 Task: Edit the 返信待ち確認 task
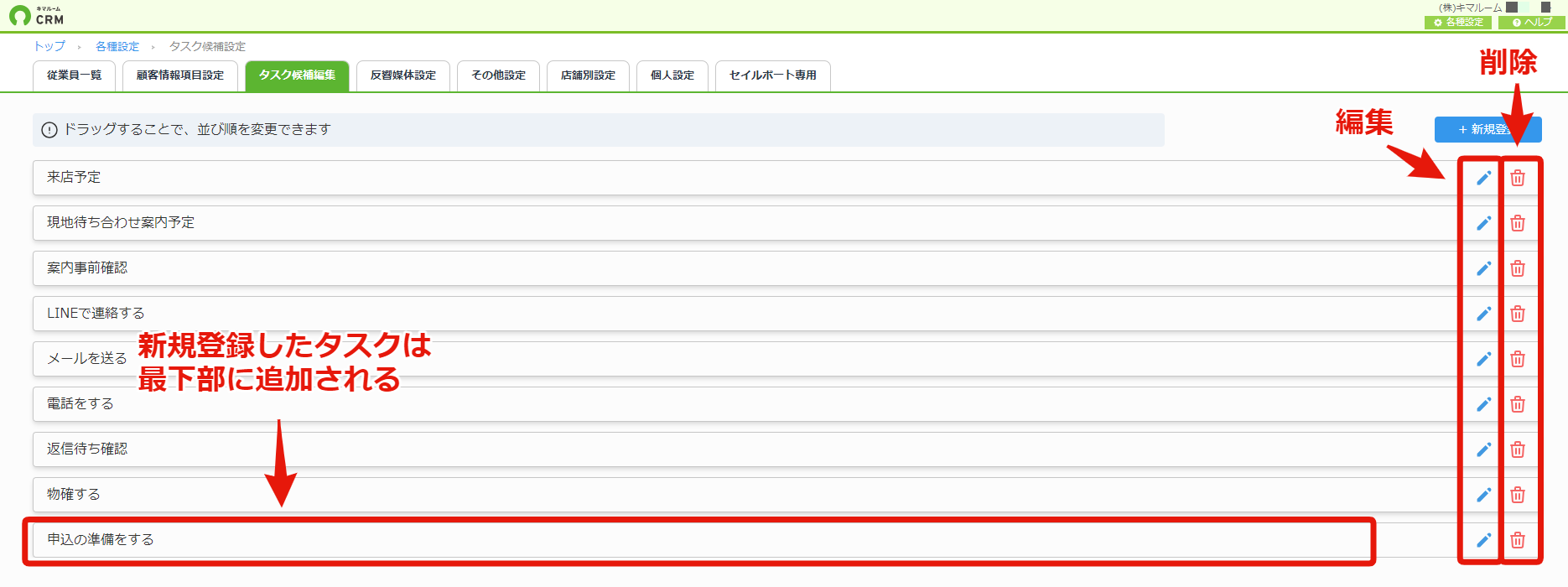pyautogui.click(x=1483, y=449)
